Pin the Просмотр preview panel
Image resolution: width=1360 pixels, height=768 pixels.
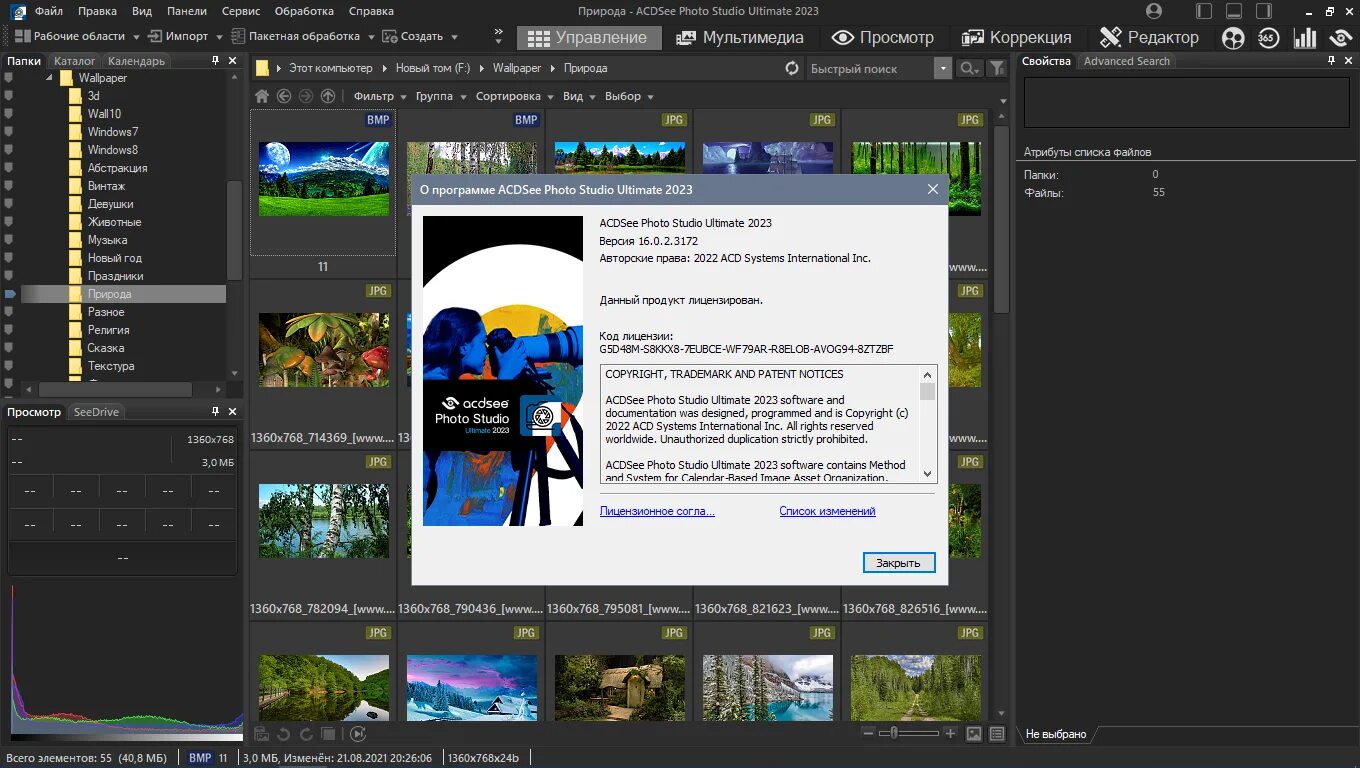[215, 412]
